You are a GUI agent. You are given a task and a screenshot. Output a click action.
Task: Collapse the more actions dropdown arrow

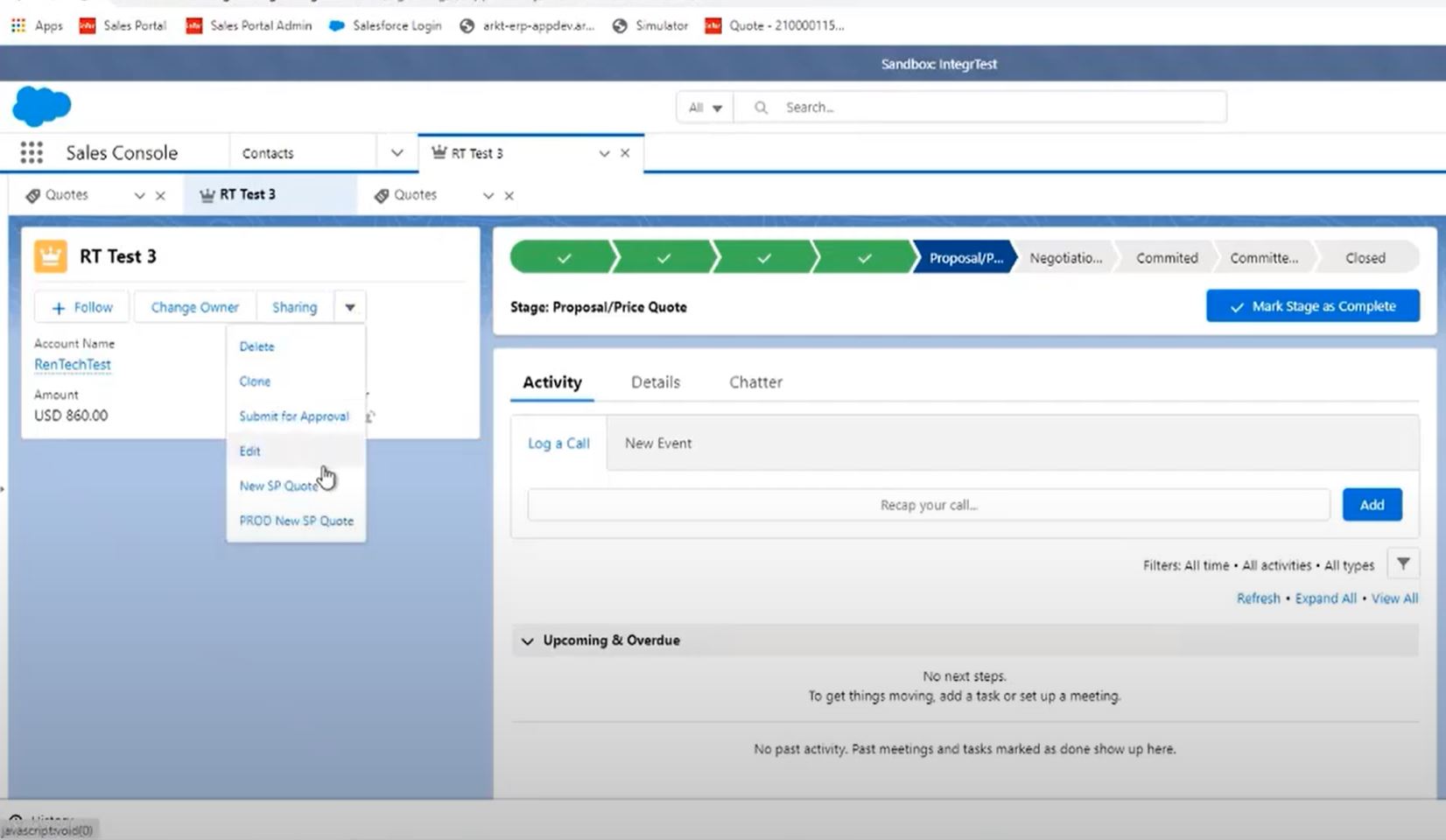349,307
